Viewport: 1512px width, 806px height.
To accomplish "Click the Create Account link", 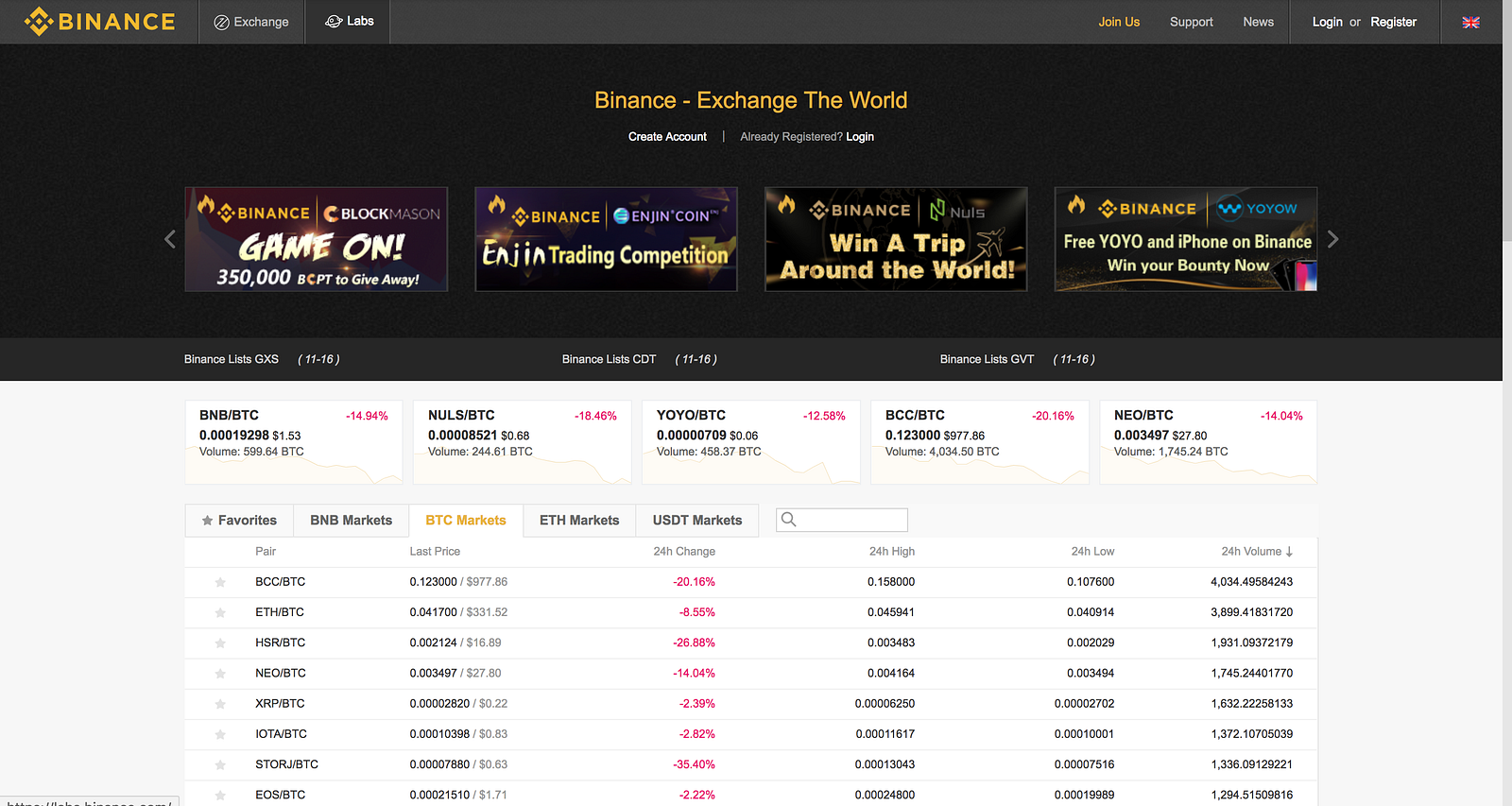I will click(x=667, y=137).
